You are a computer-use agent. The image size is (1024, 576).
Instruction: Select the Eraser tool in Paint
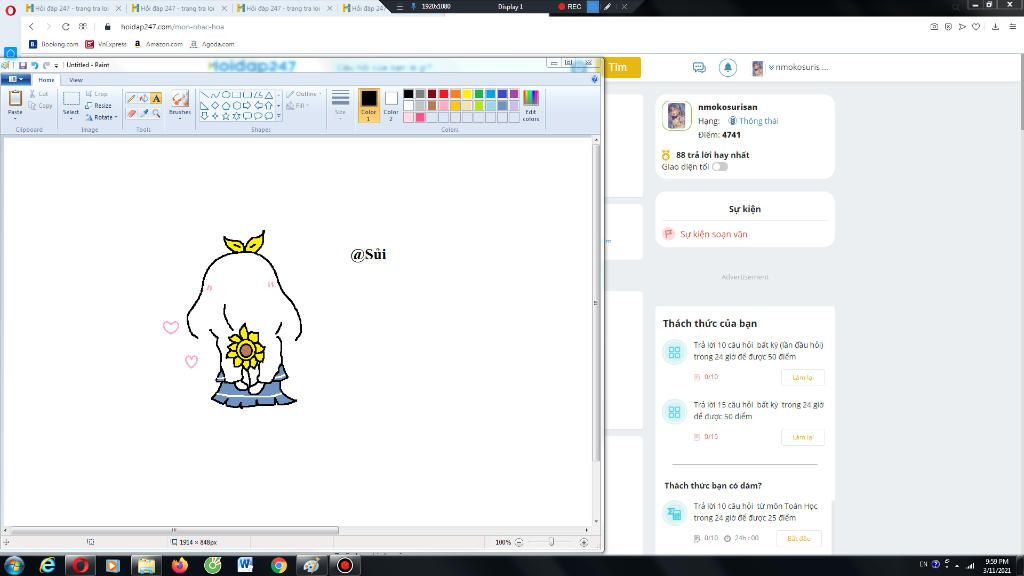click(x=131, y=113)
